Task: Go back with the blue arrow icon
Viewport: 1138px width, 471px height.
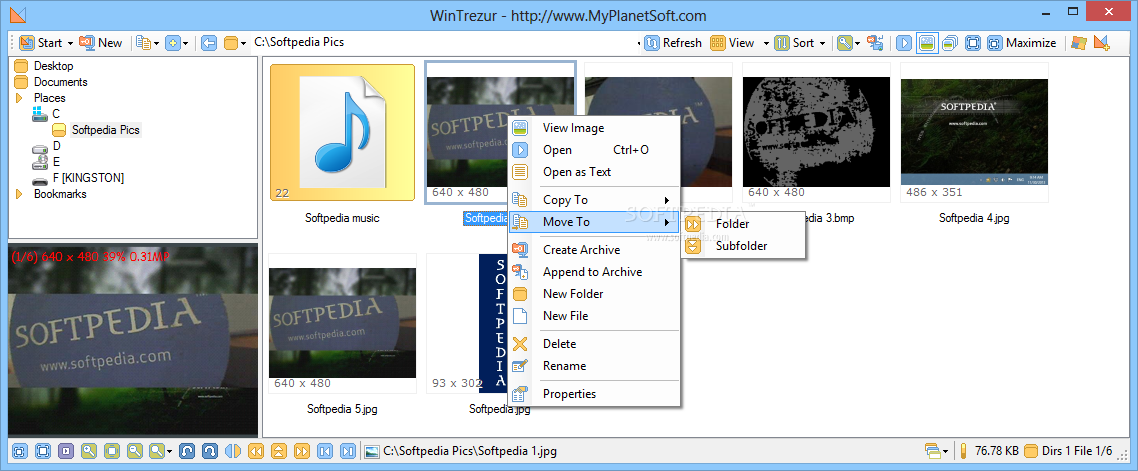Action: 208,43
